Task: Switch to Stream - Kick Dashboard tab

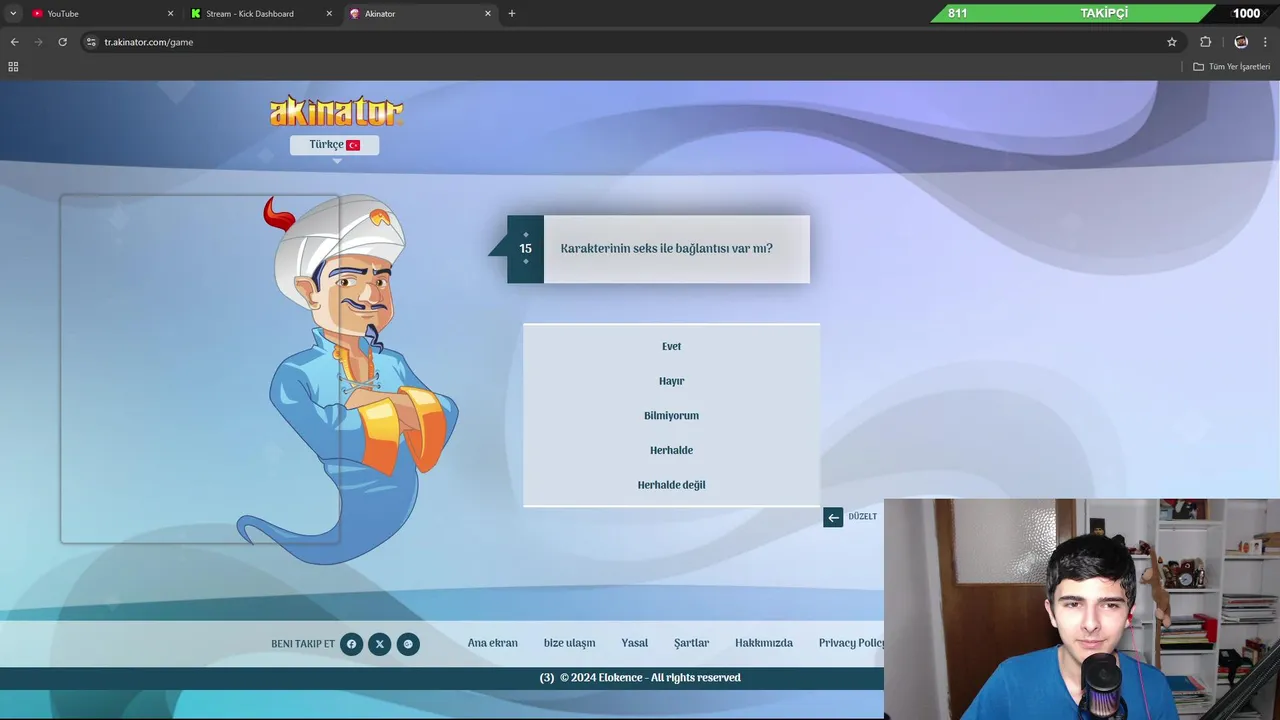Action: point(258,14)
